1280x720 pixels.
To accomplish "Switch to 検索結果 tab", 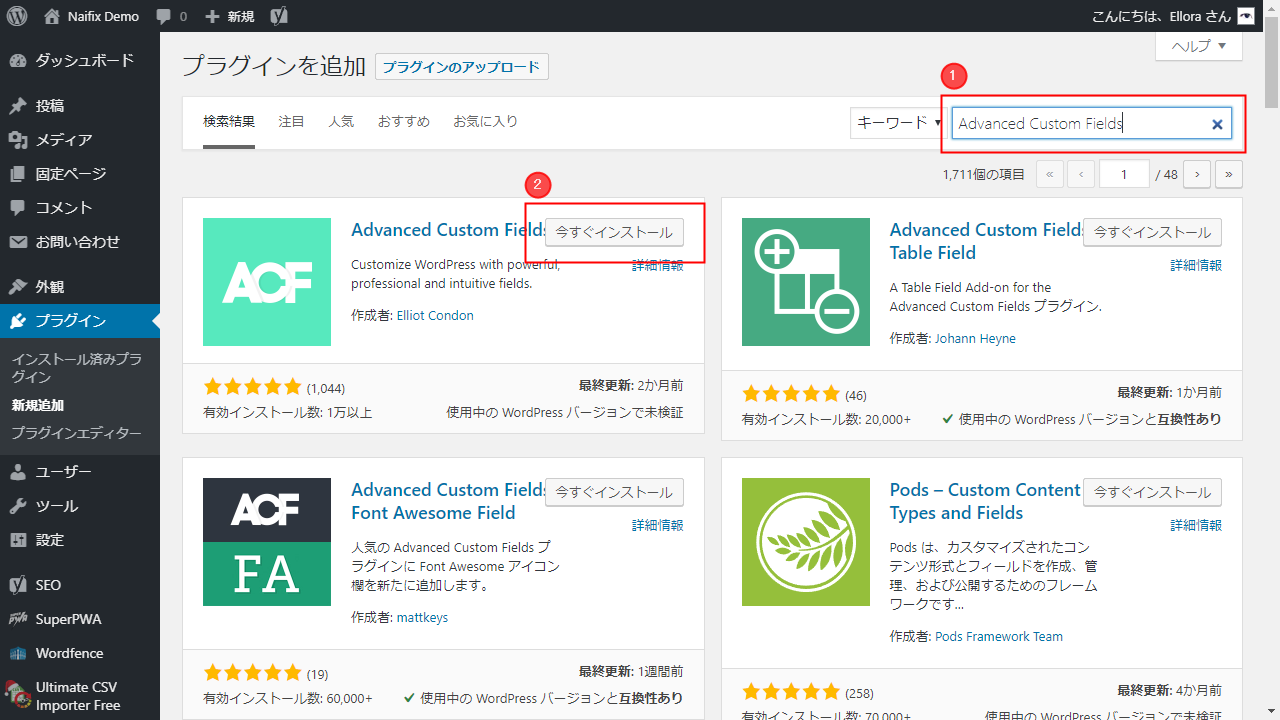I will [x=229, y=122].
